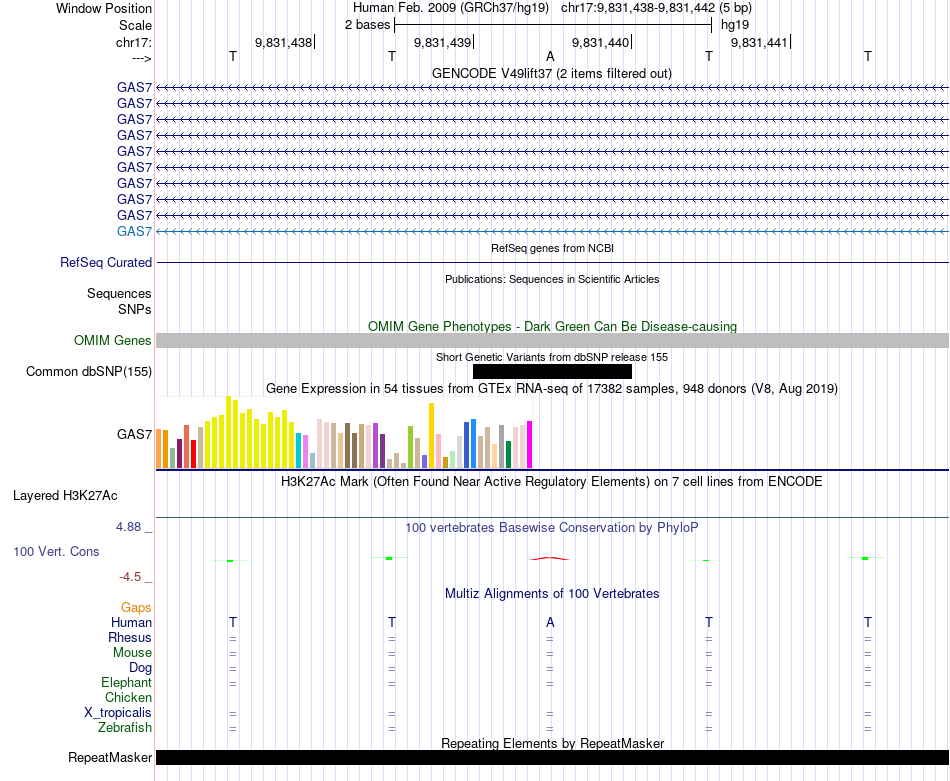Open 100 vertebrates Basewise Conservation title
This screenshot has width=950, height=781.
[552, 528]
